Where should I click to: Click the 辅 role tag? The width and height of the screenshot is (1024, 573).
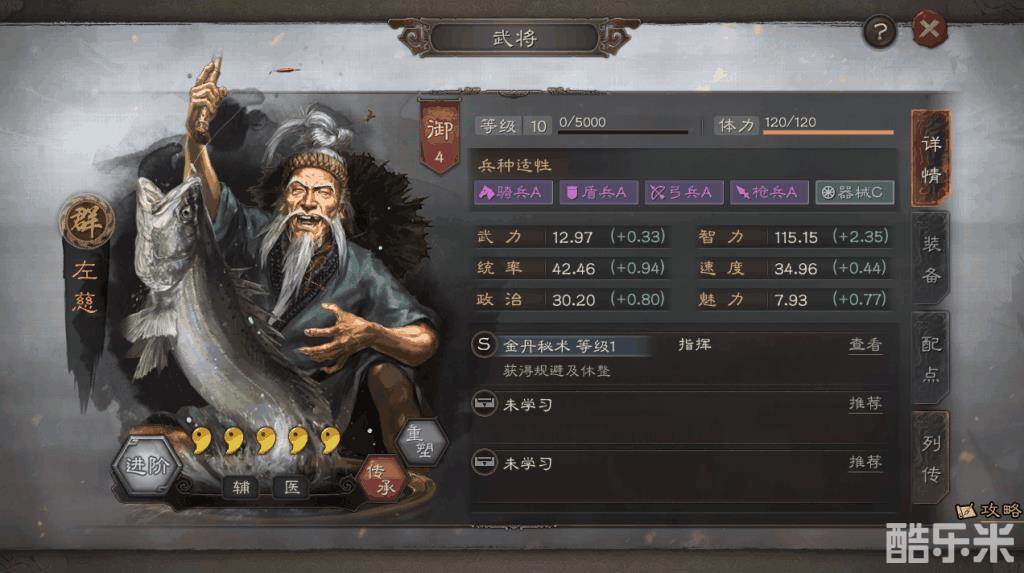241,487
